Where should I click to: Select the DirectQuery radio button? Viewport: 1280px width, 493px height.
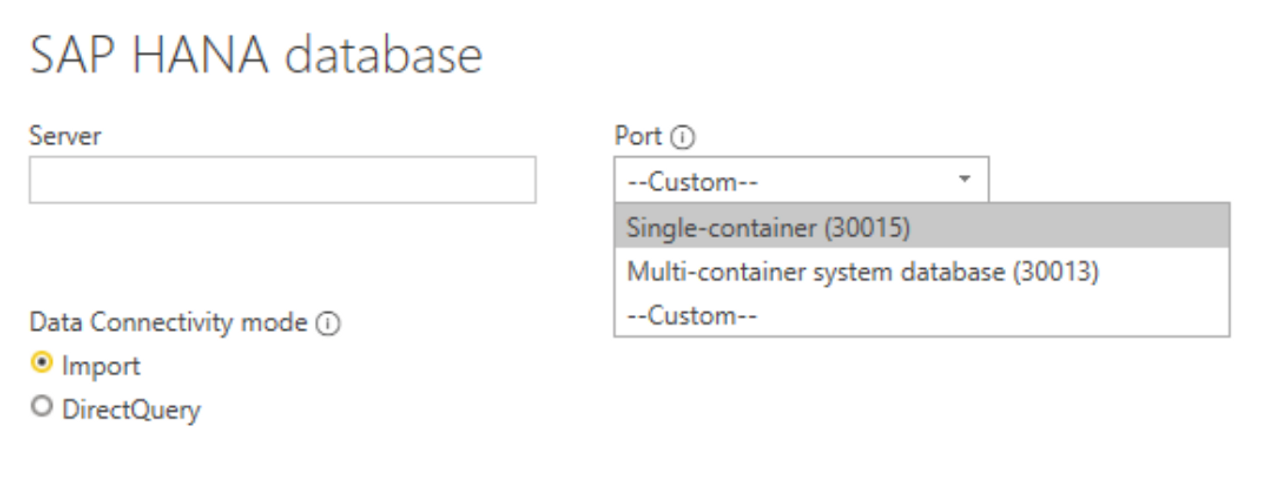click(40, 410)
